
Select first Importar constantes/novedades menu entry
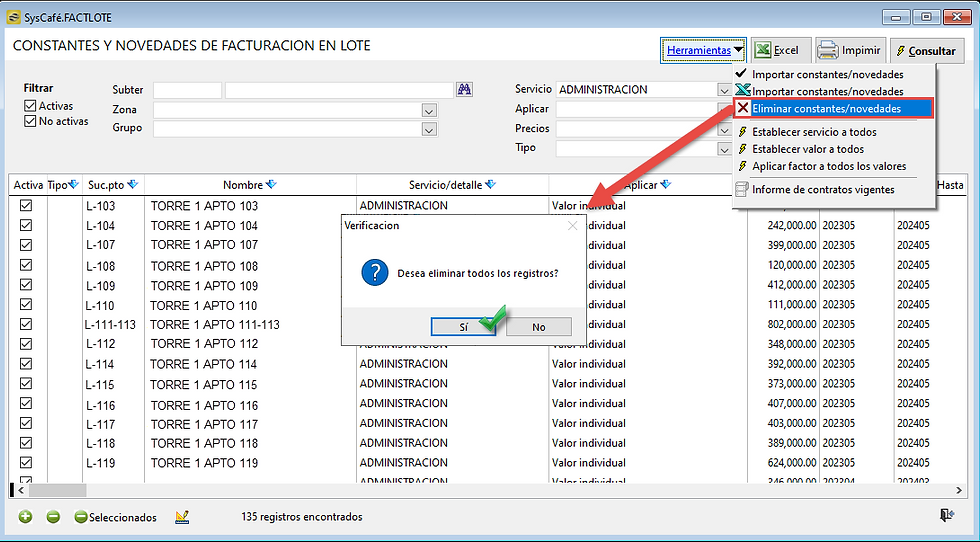pos(828,74)
